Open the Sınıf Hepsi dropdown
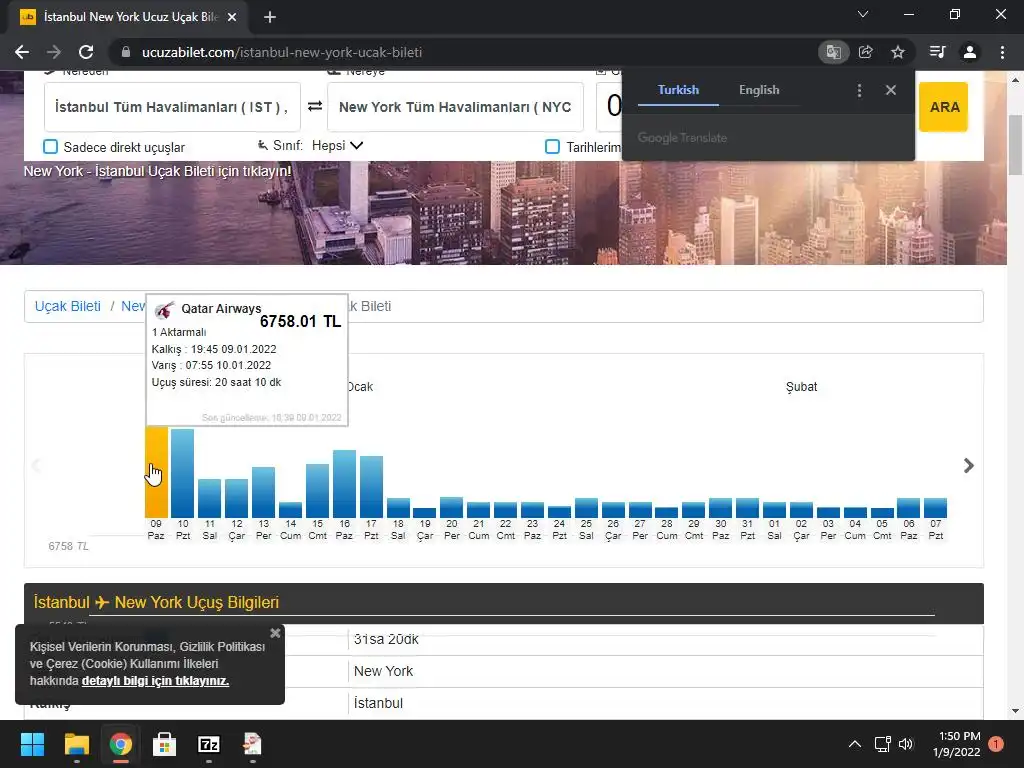Image resolution: width=1024 pixels, height=768 pixels. pos(337,146)
